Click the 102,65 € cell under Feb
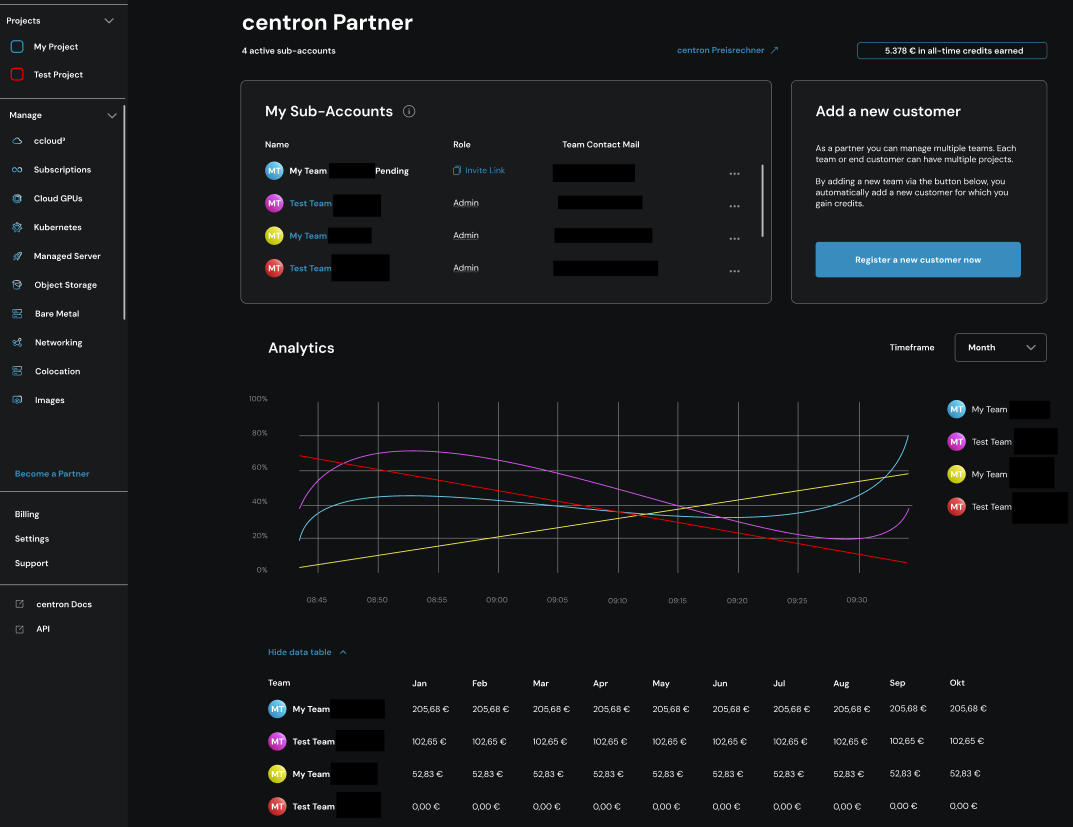Image resolution: width=1073 pixels, height=827 pixels. point(489,741)
